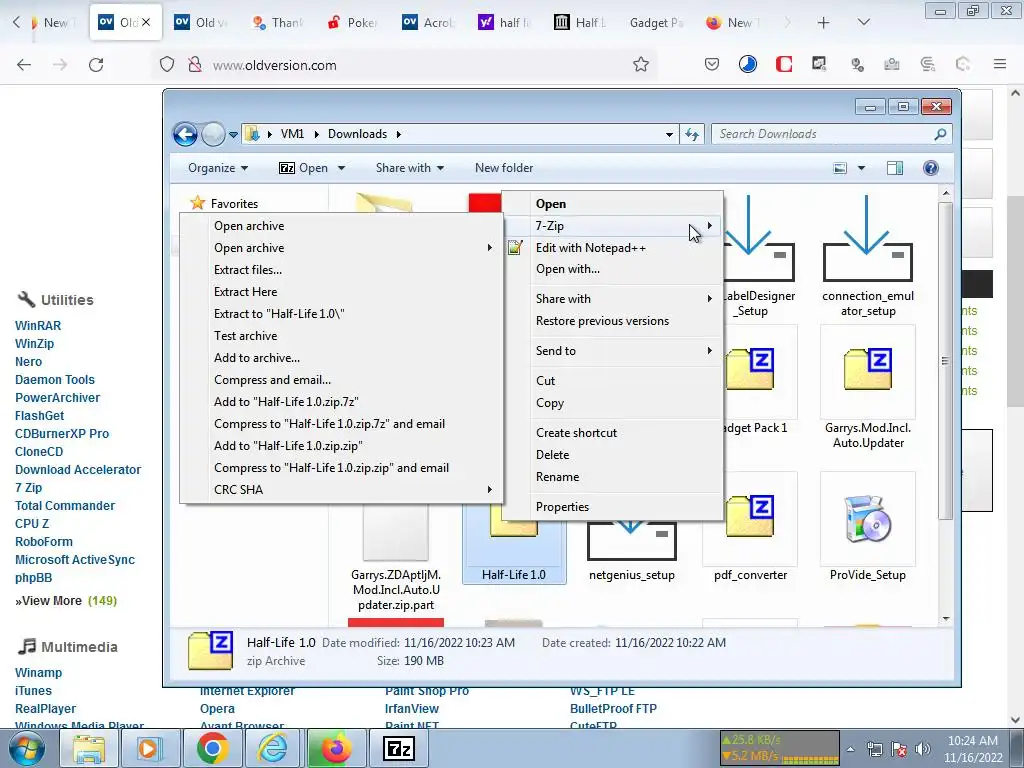This screenshot has width=1024, height=768.
Task: Click the Explorer forward navigation arrow
Action: point(213,135)
